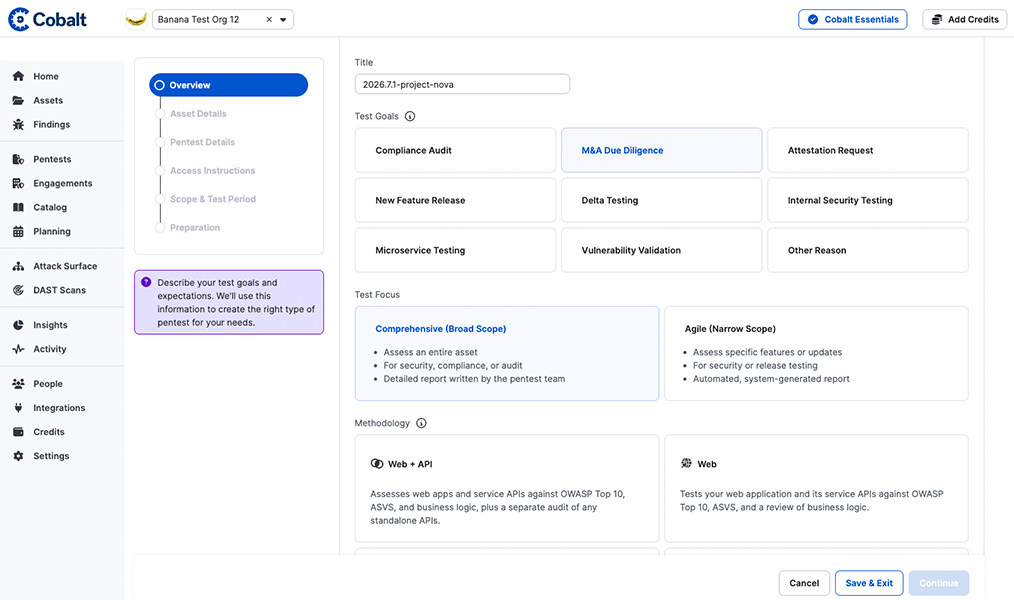Click Save & Exit
1014x600 pixels.
pos(869,583)
